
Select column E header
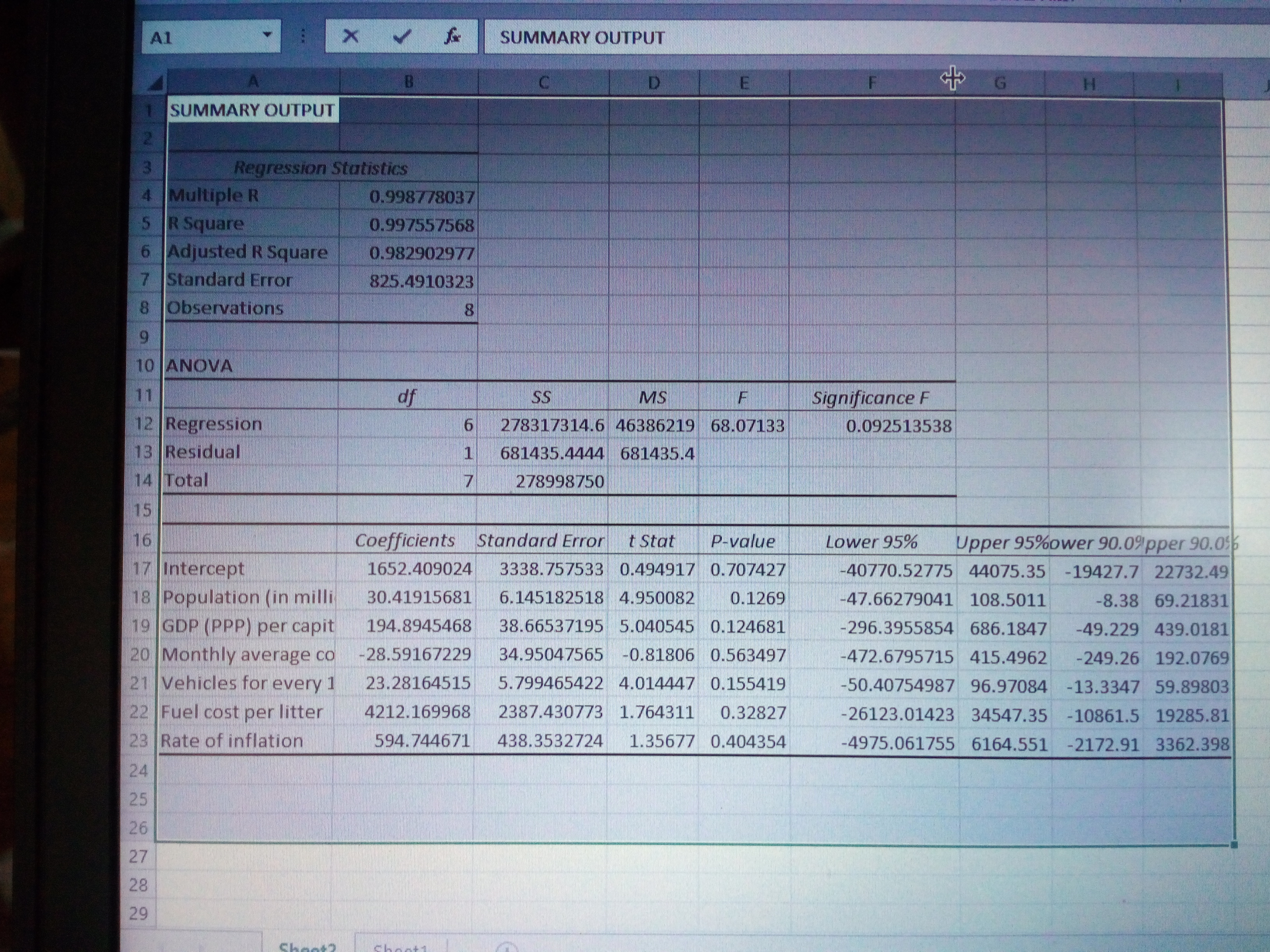(x=744, y=83)
